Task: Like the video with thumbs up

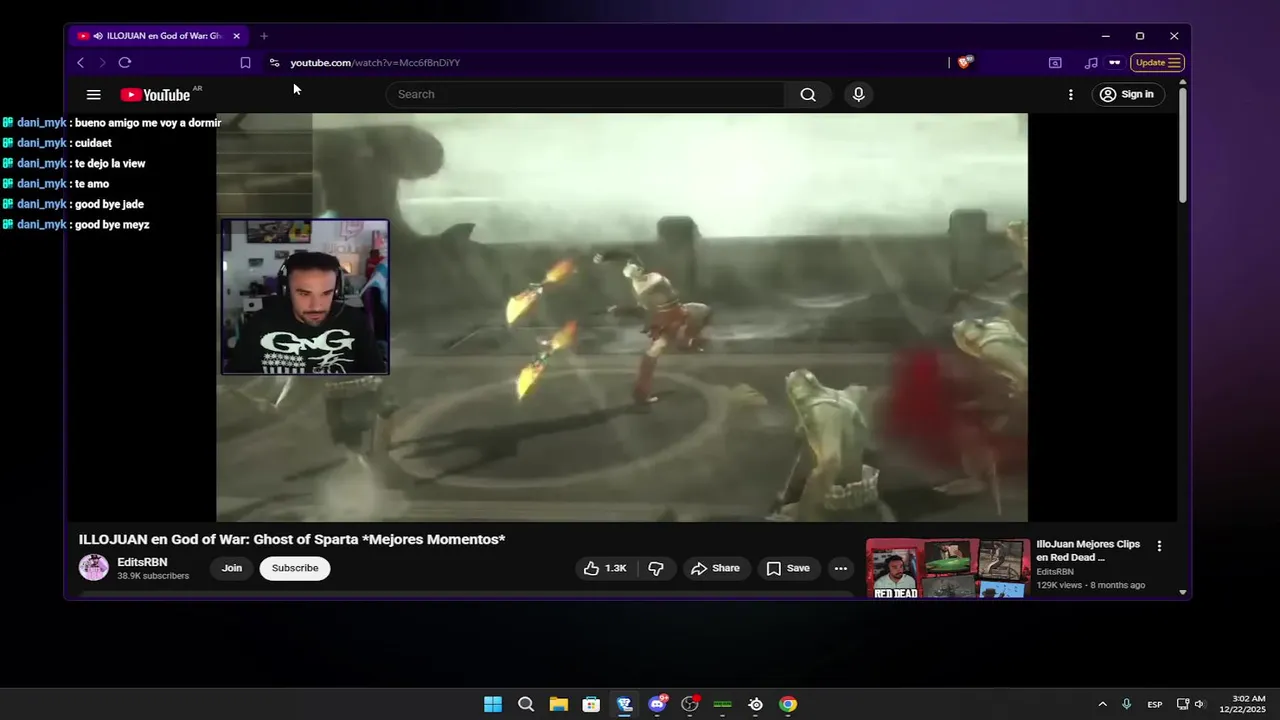Action: click(x=605, y=568)
